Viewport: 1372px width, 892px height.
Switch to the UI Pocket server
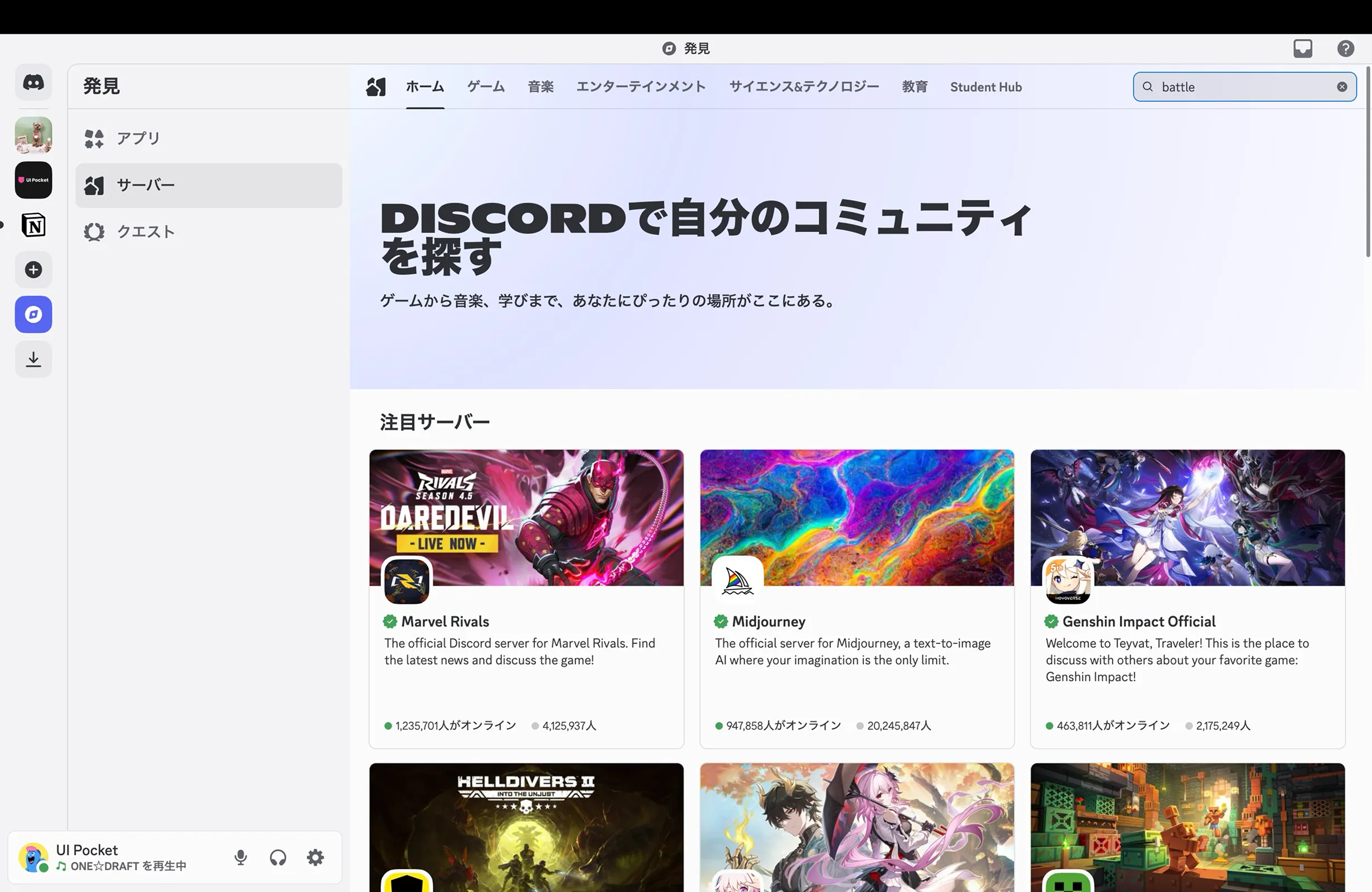(x=33, y=180)
